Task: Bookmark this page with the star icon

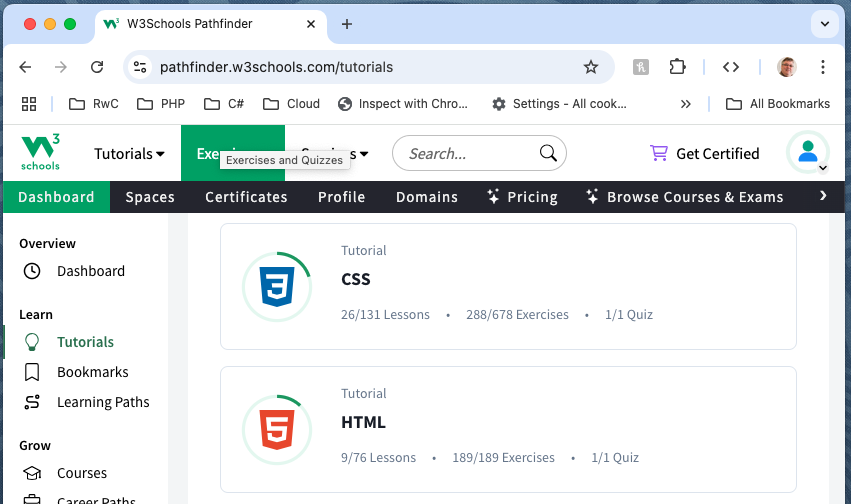Action: tap(590, 67)
